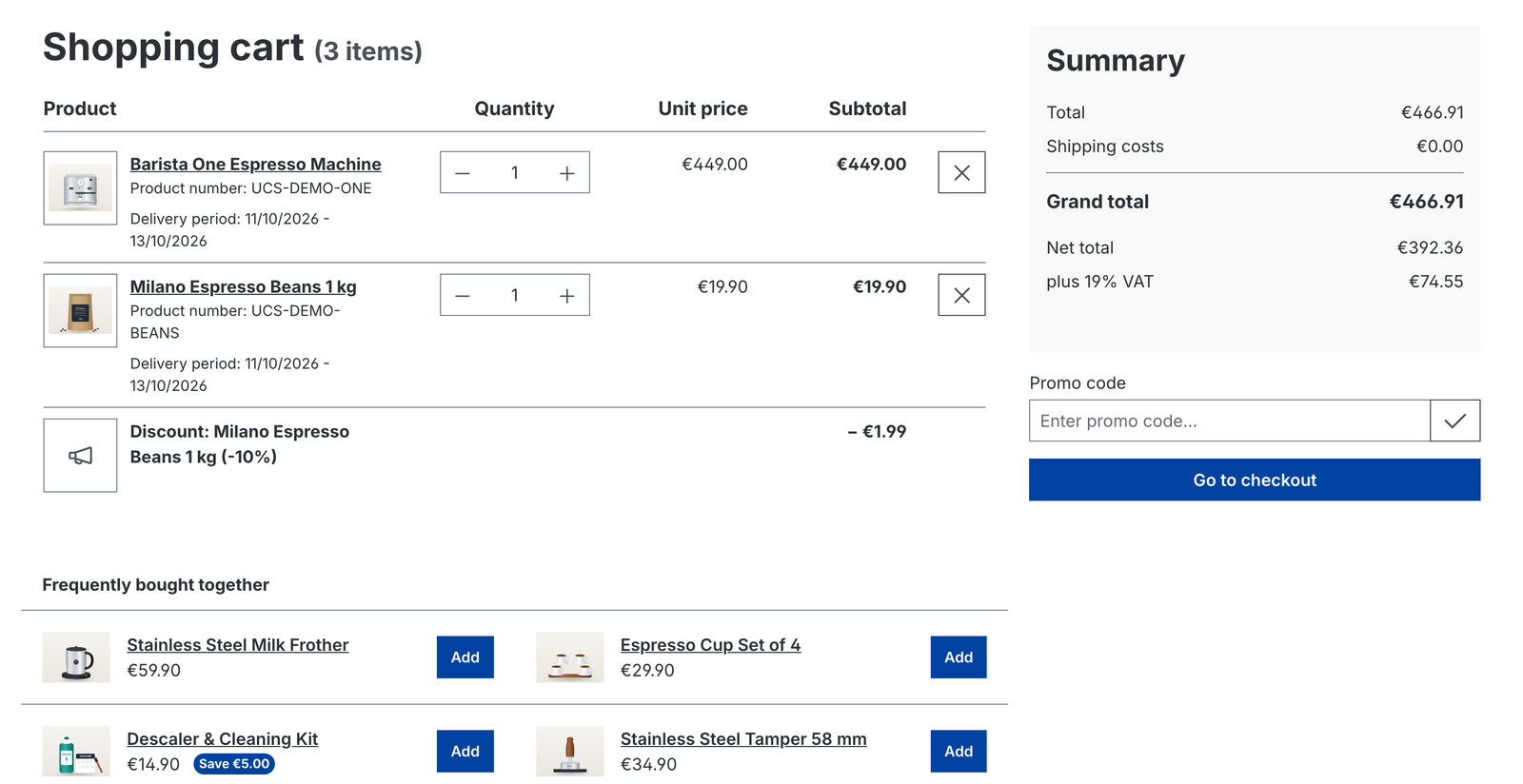
Task: Click the Discount: Milano Espresso Beans label
Action: click(x=240, y=444)
